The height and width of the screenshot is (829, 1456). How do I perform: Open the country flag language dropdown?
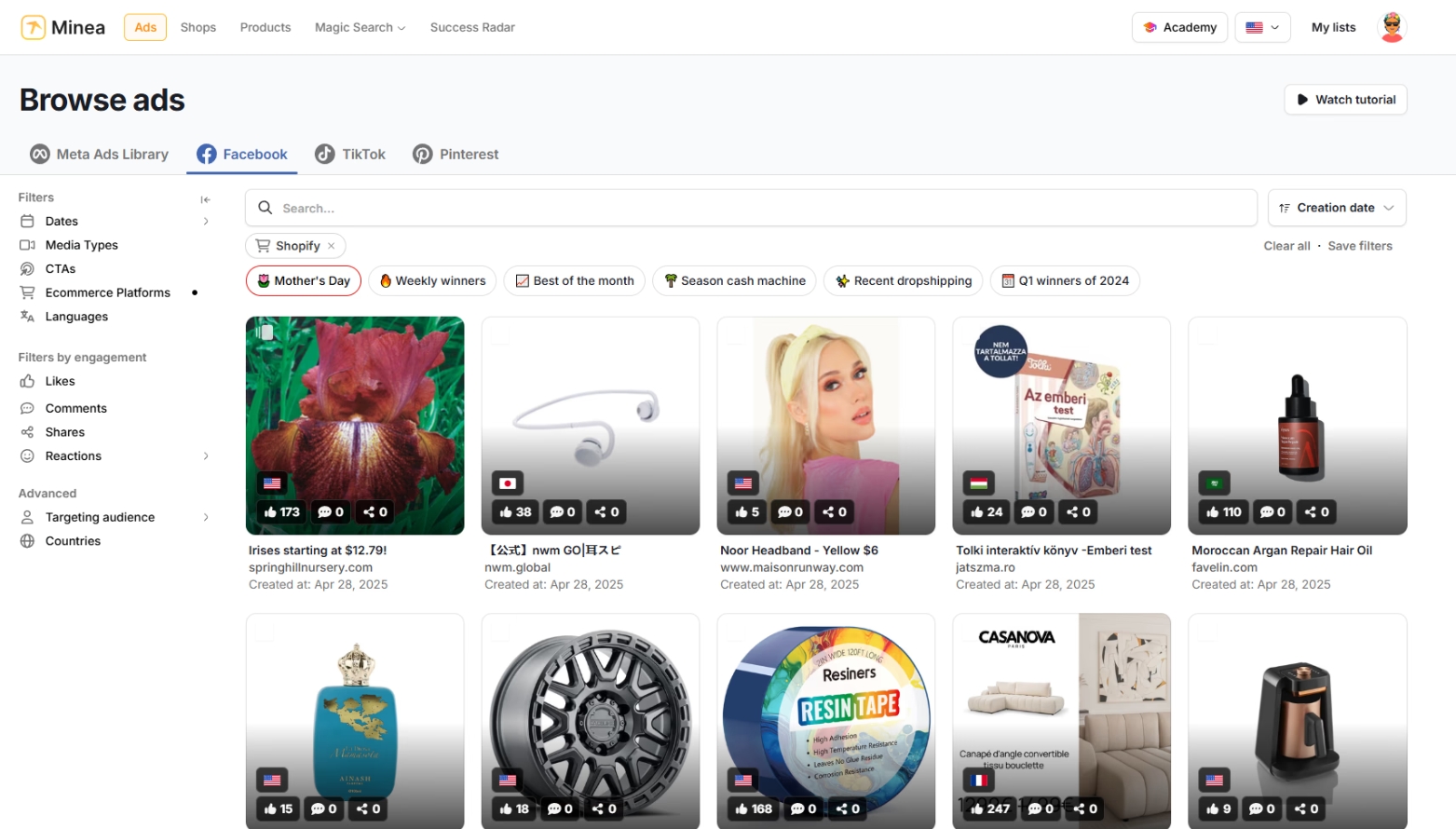(1262, 28)
